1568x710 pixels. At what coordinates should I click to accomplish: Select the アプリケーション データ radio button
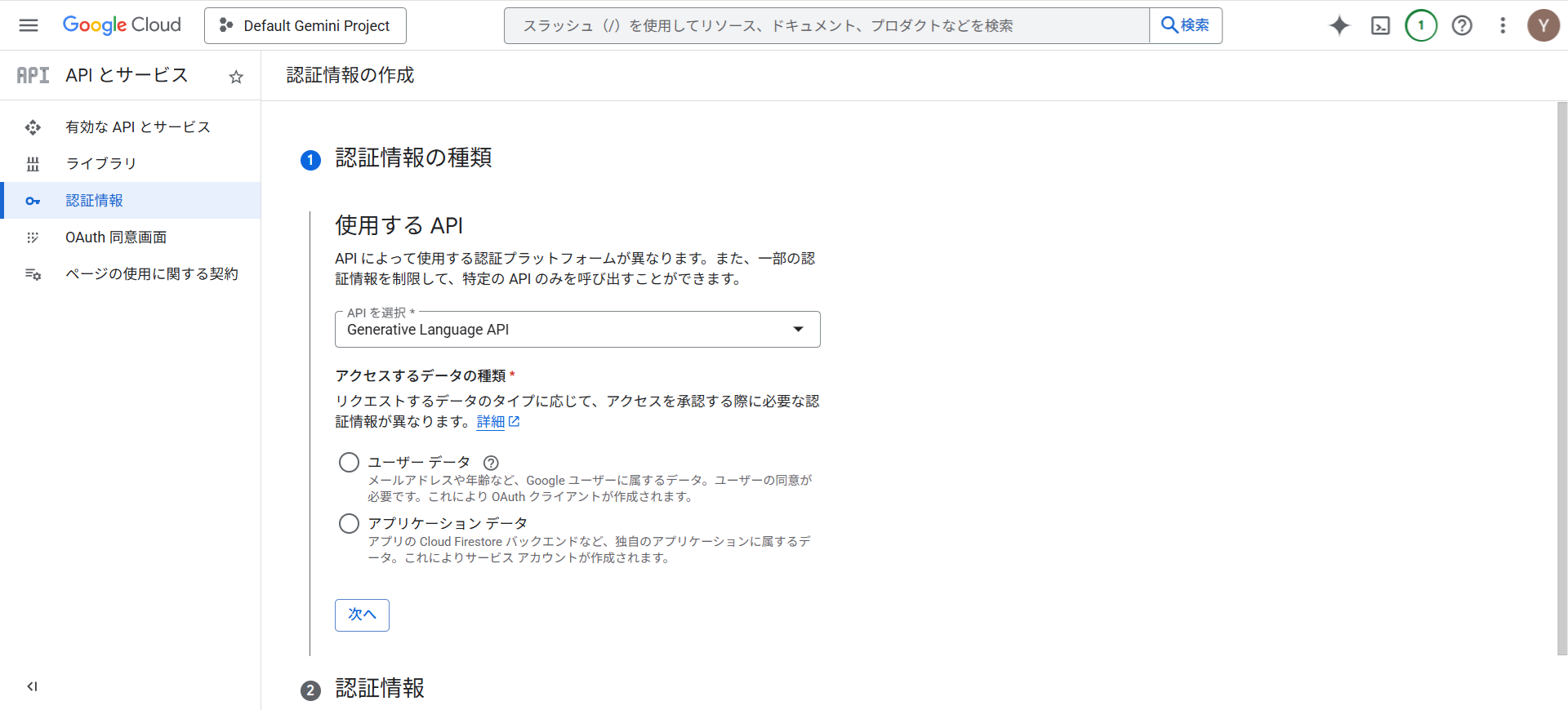click(x=349, y=524)
